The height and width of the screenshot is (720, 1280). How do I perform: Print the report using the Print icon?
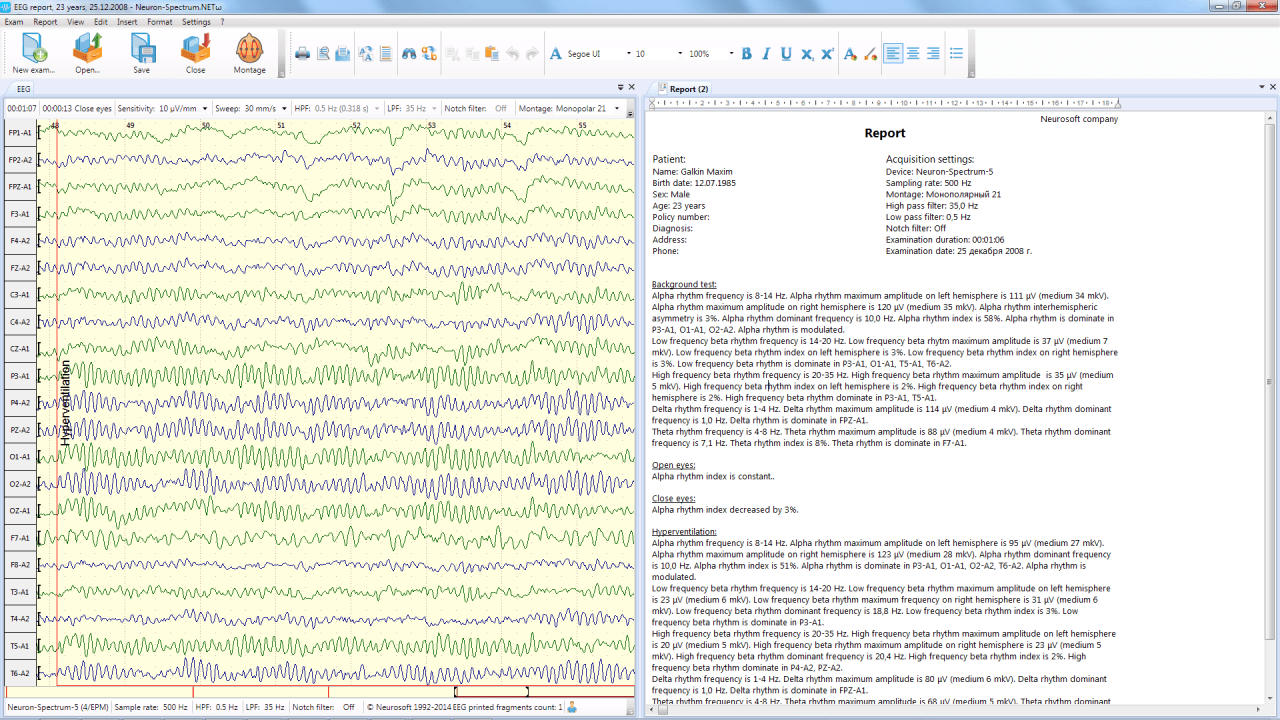coord(302,53)
